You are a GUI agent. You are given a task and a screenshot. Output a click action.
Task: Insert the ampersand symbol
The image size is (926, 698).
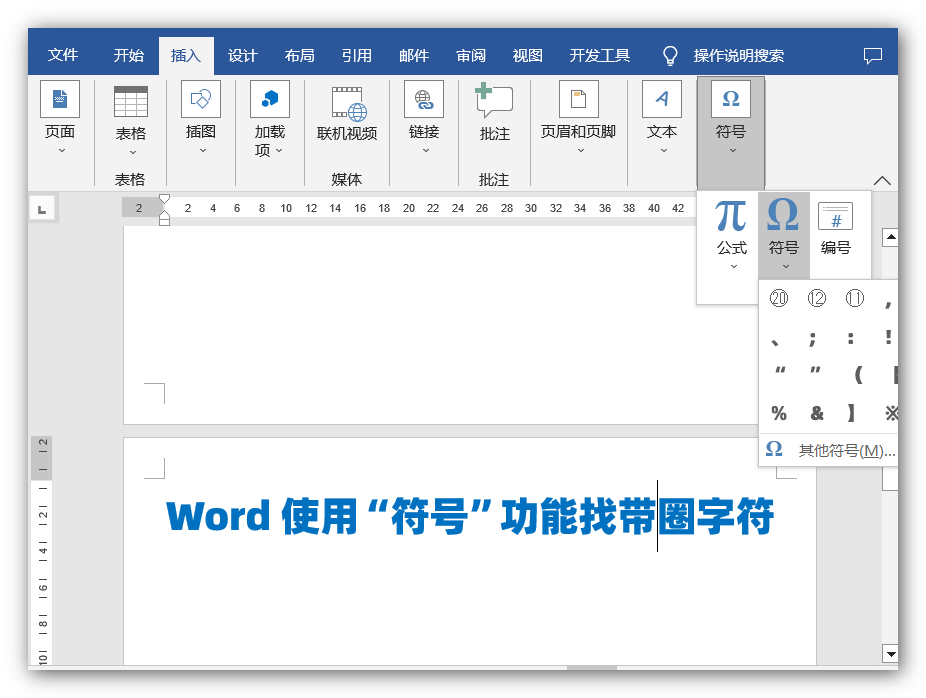click(817, 413)
